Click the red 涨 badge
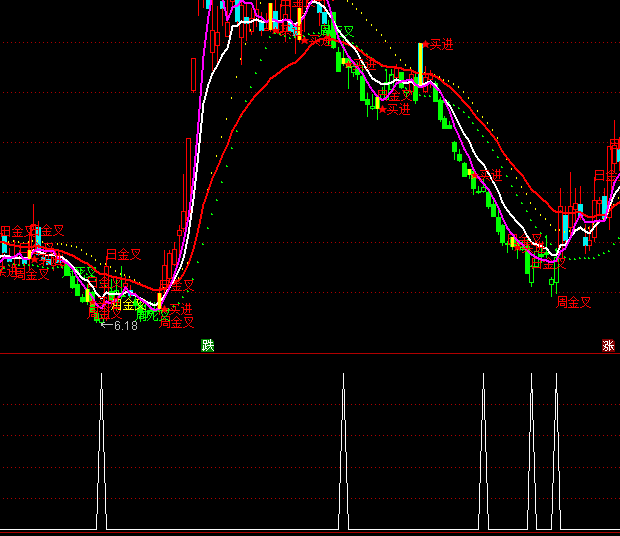Viewport: 620px width, 536px height. tap(608, 346)
